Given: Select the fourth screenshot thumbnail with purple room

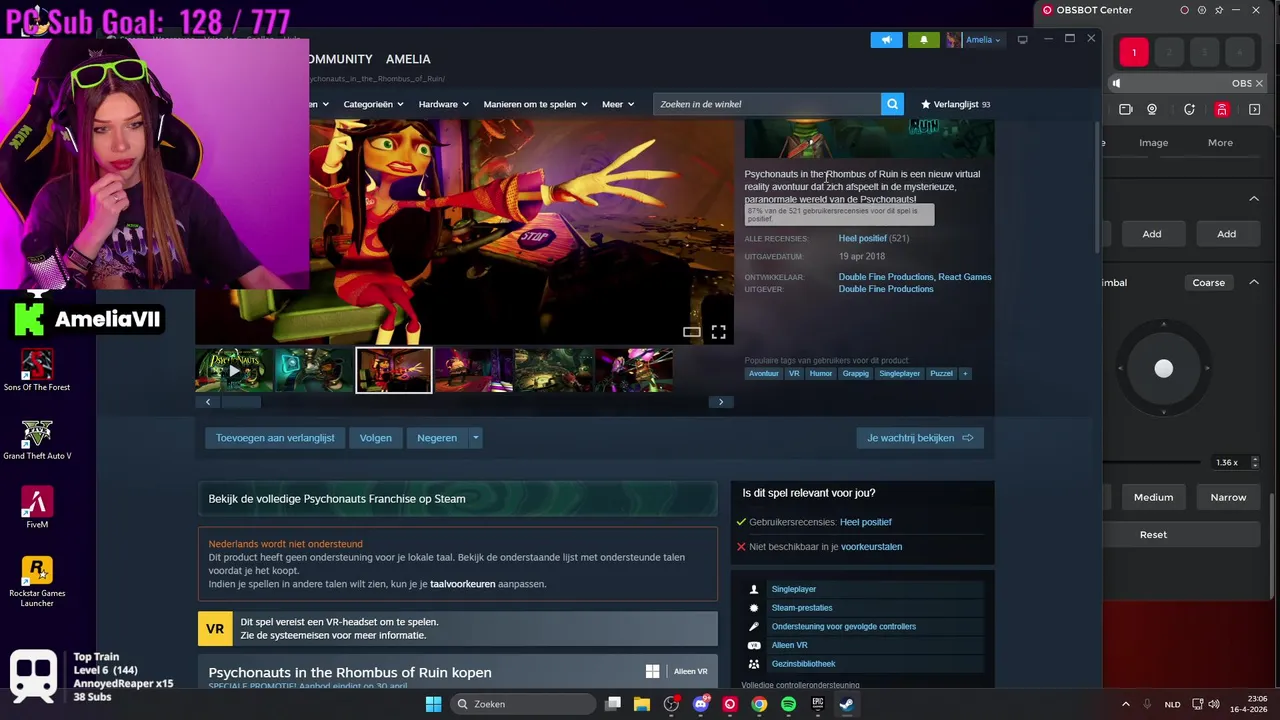Looking at the screenshot, I should pyautogui.click(x=474, y=370).
